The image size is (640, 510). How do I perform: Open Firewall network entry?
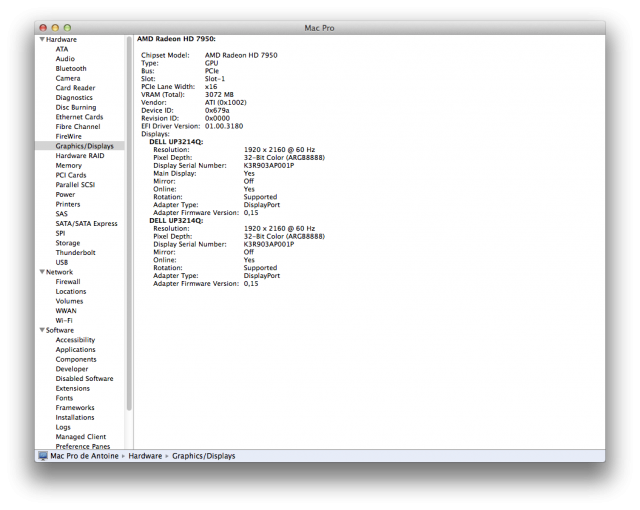click(68, 282)
